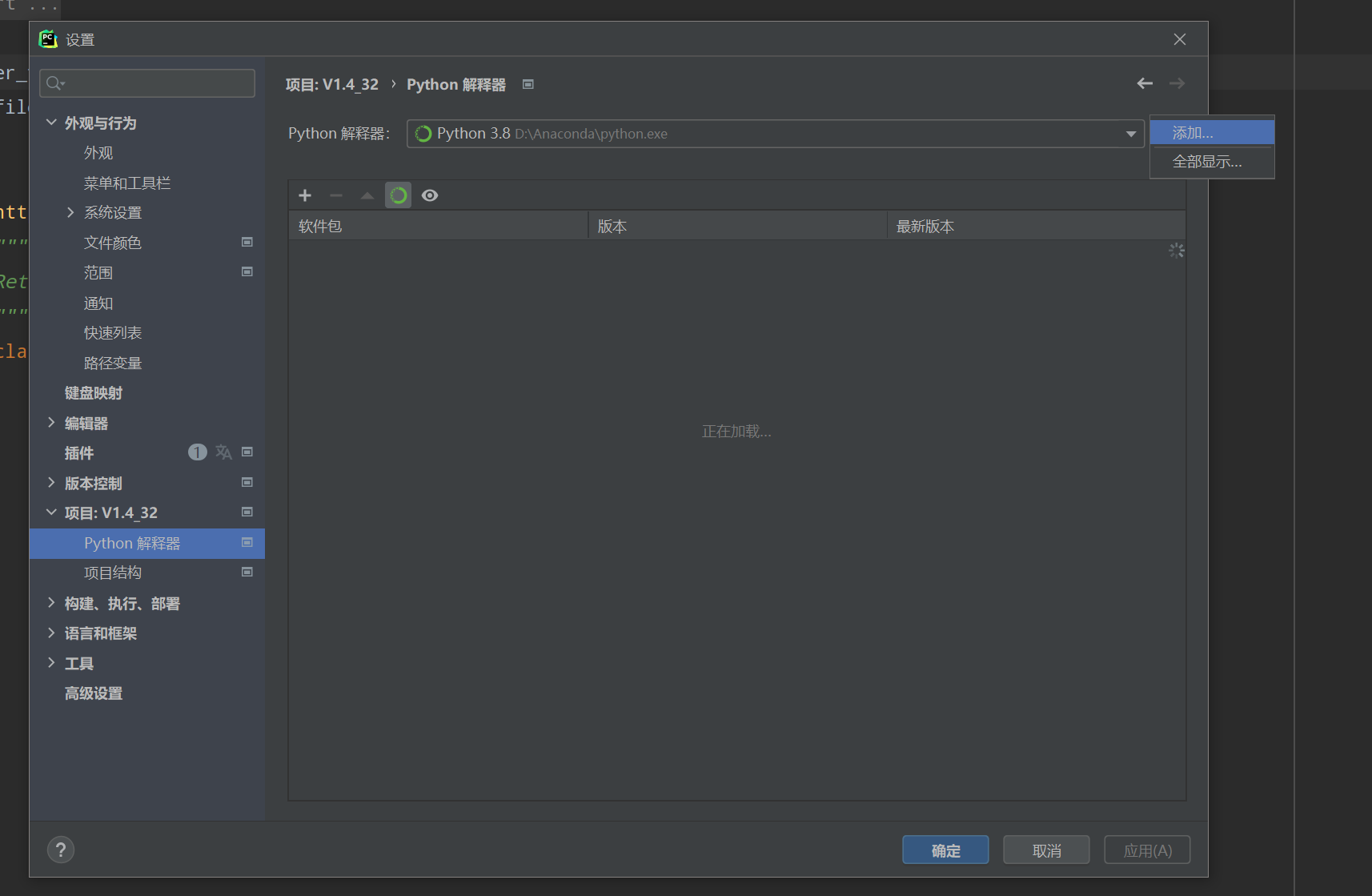The width and height of the screenshot is (1372, 896).
Task: Select 添加... from the popup menu
Action: point(1212,133)
